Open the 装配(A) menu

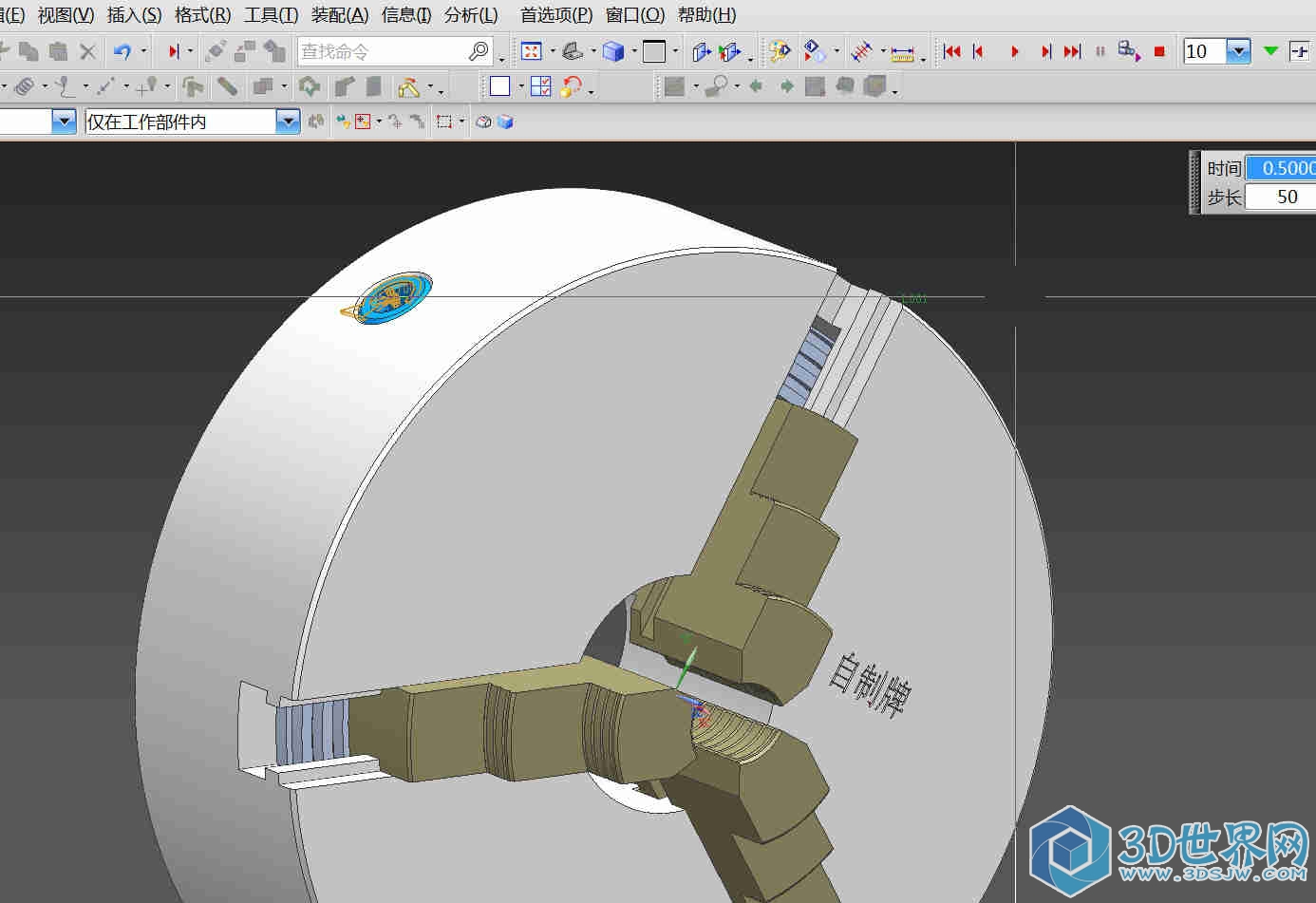click(x=340, y=15)
